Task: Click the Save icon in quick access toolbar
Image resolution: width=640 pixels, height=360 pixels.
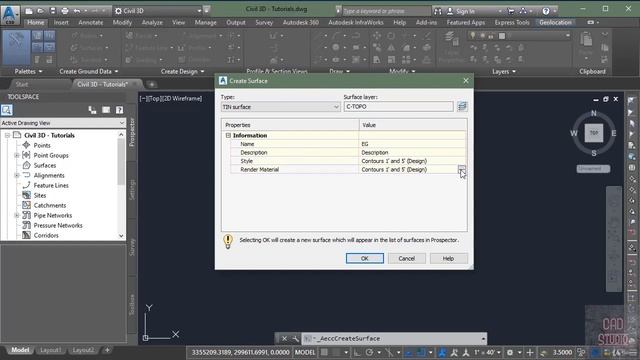Action: point(53,11)
